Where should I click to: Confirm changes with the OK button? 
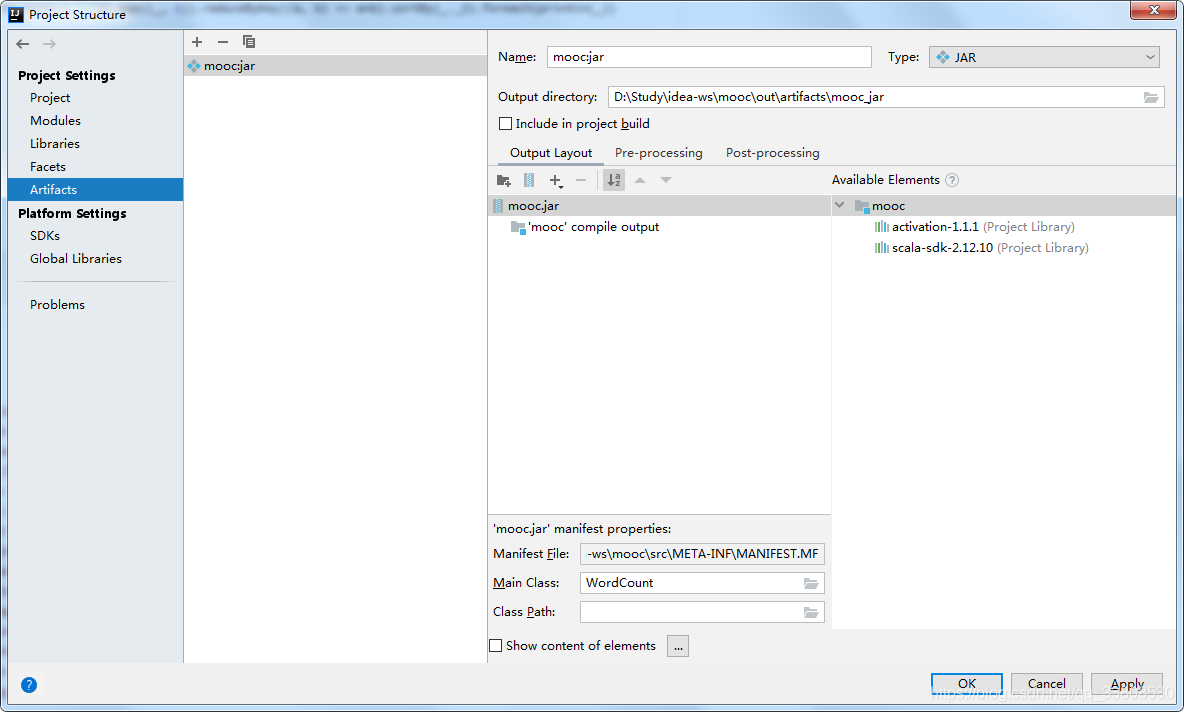tap(966, 683)
